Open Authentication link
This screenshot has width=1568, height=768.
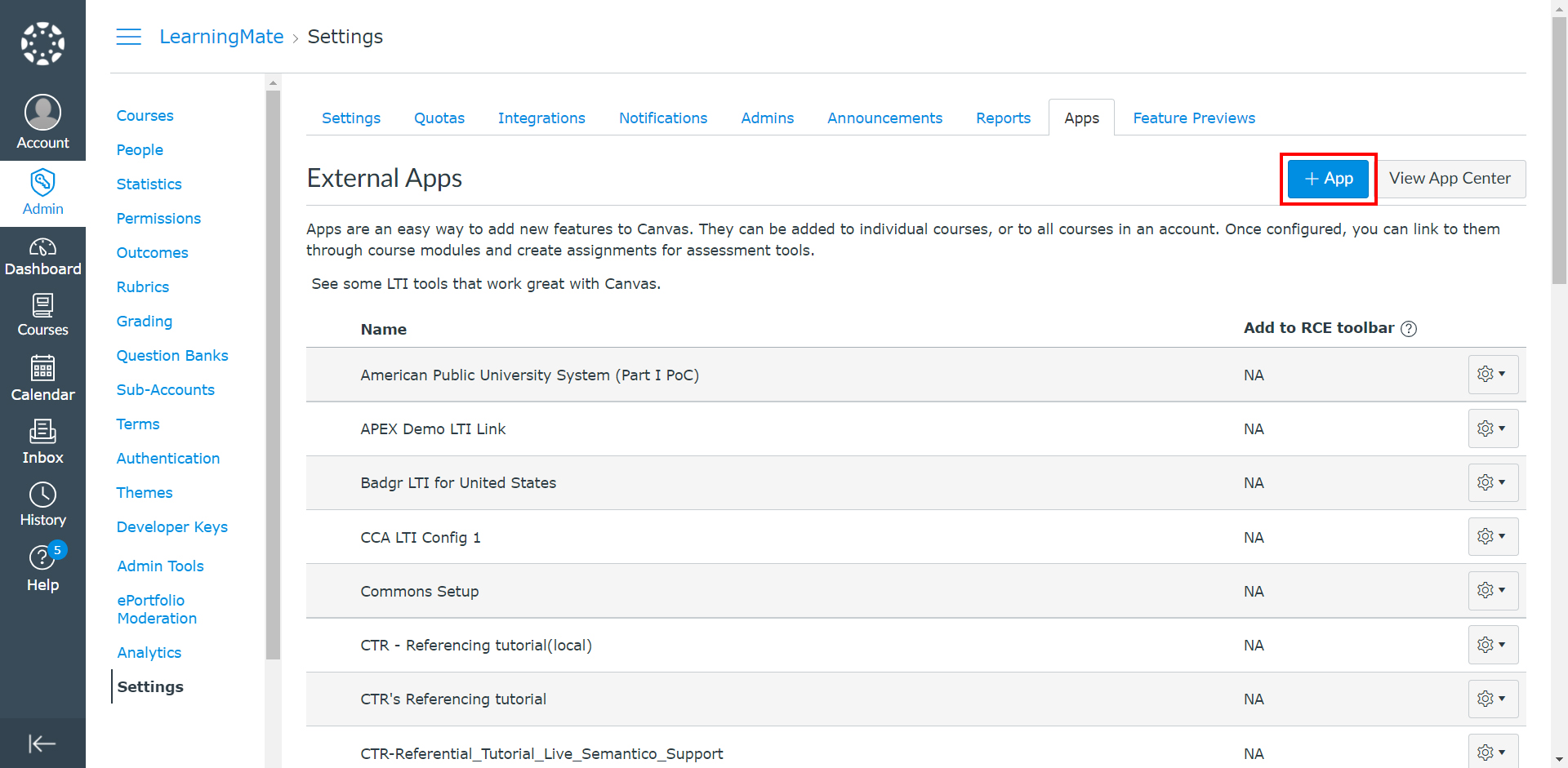(x=168, y=459)
